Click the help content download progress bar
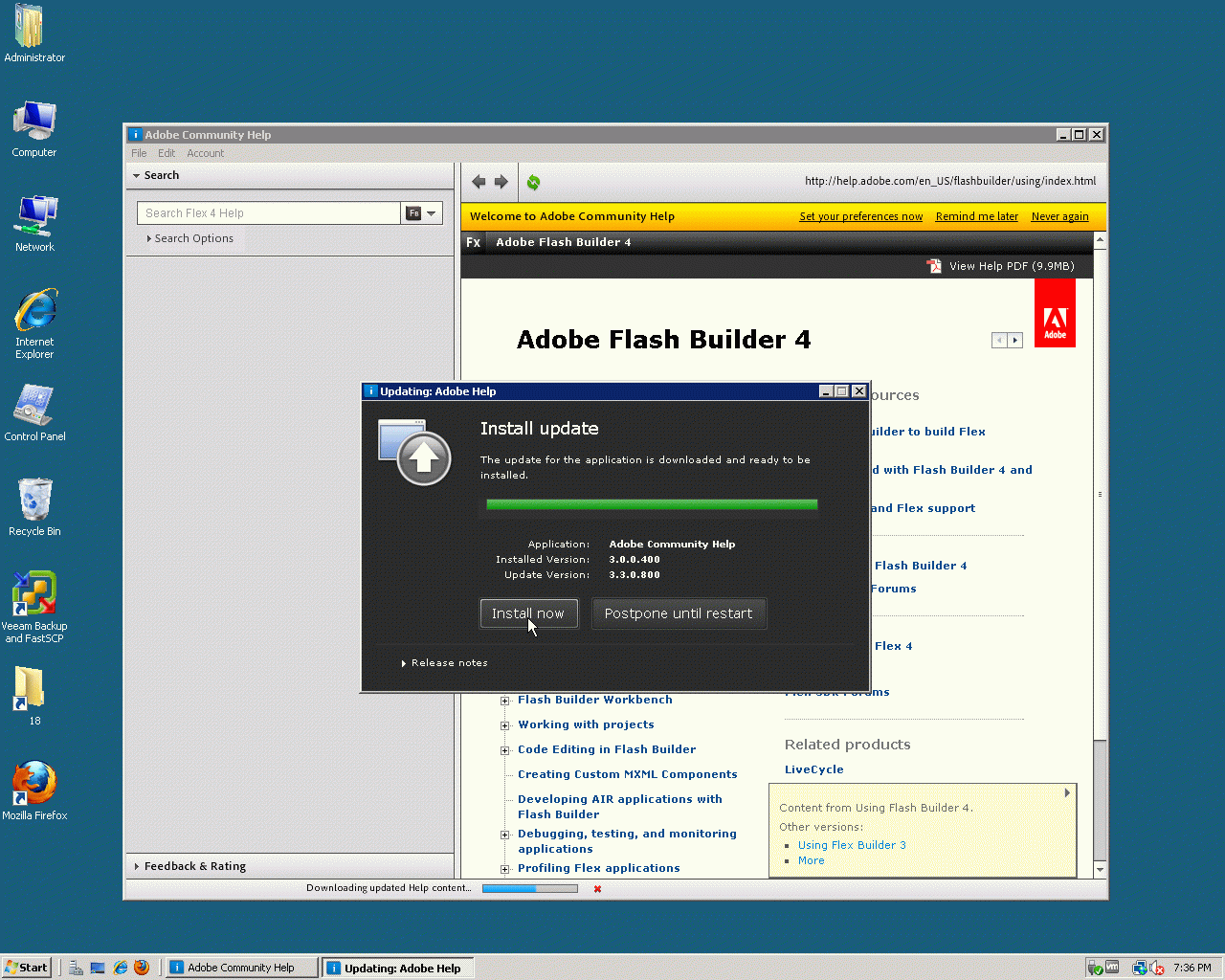 [530, 889]
